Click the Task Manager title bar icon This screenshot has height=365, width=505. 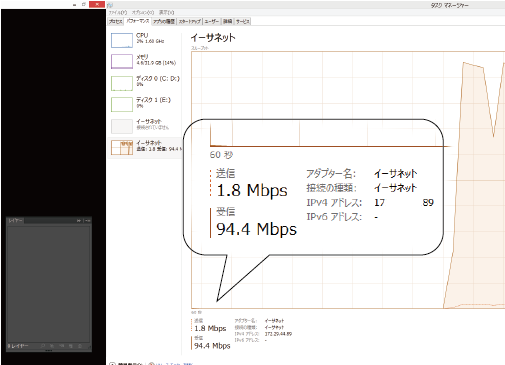[110, 5]
